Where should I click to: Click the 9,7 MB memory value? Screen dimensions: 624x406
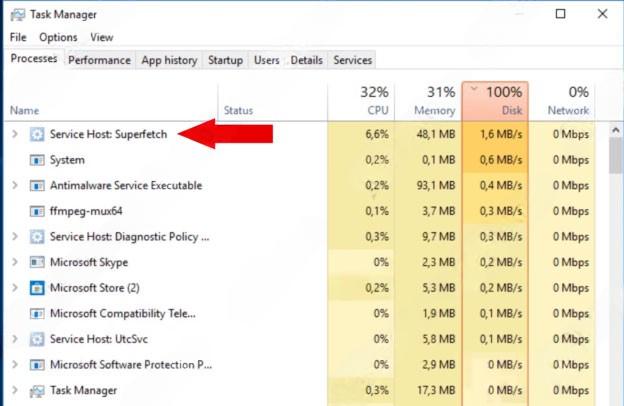[x=439, y=237]
